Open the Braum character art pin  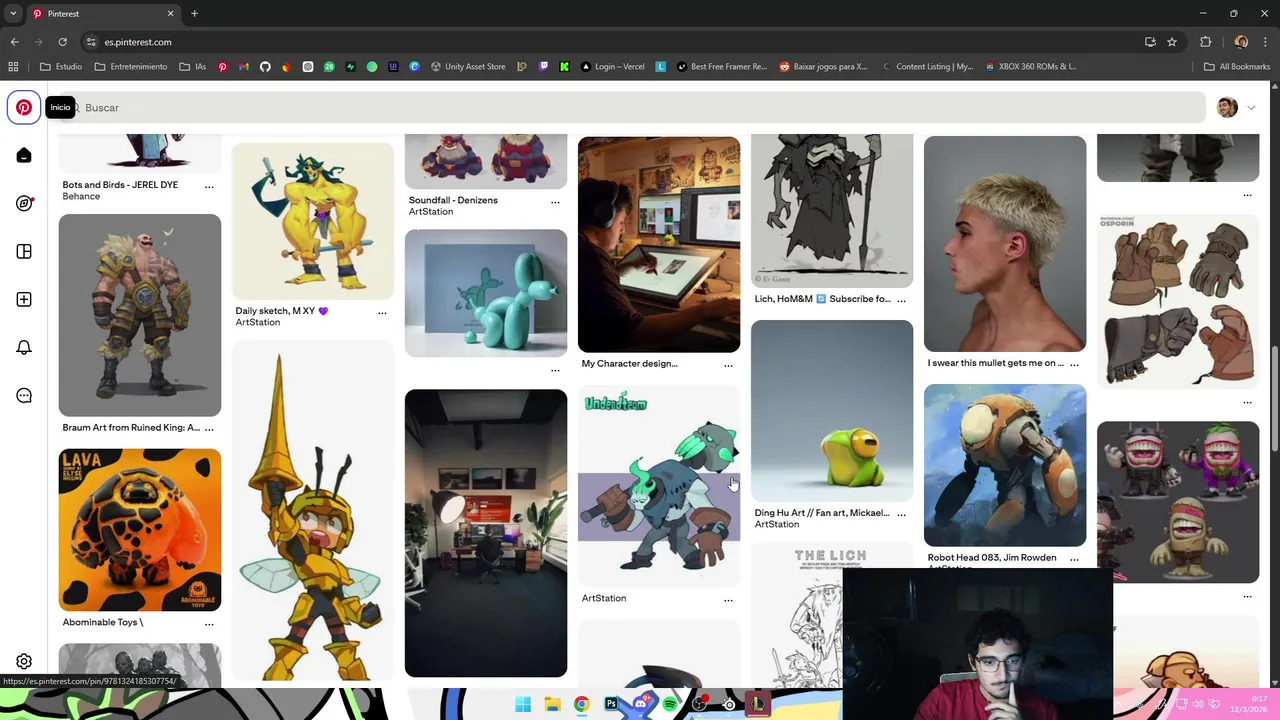click(140, 315)
